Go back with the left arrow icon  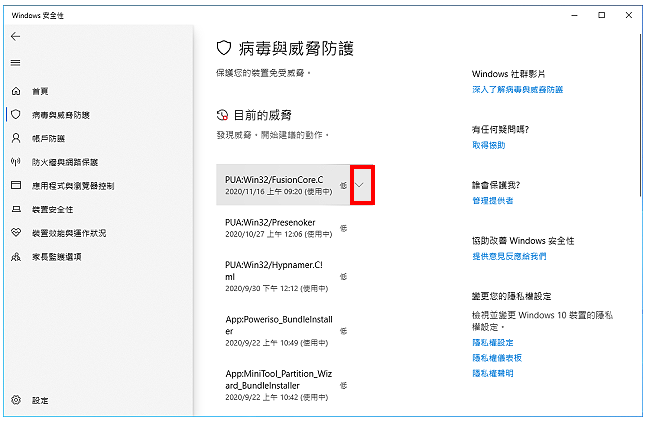point(16,36)
